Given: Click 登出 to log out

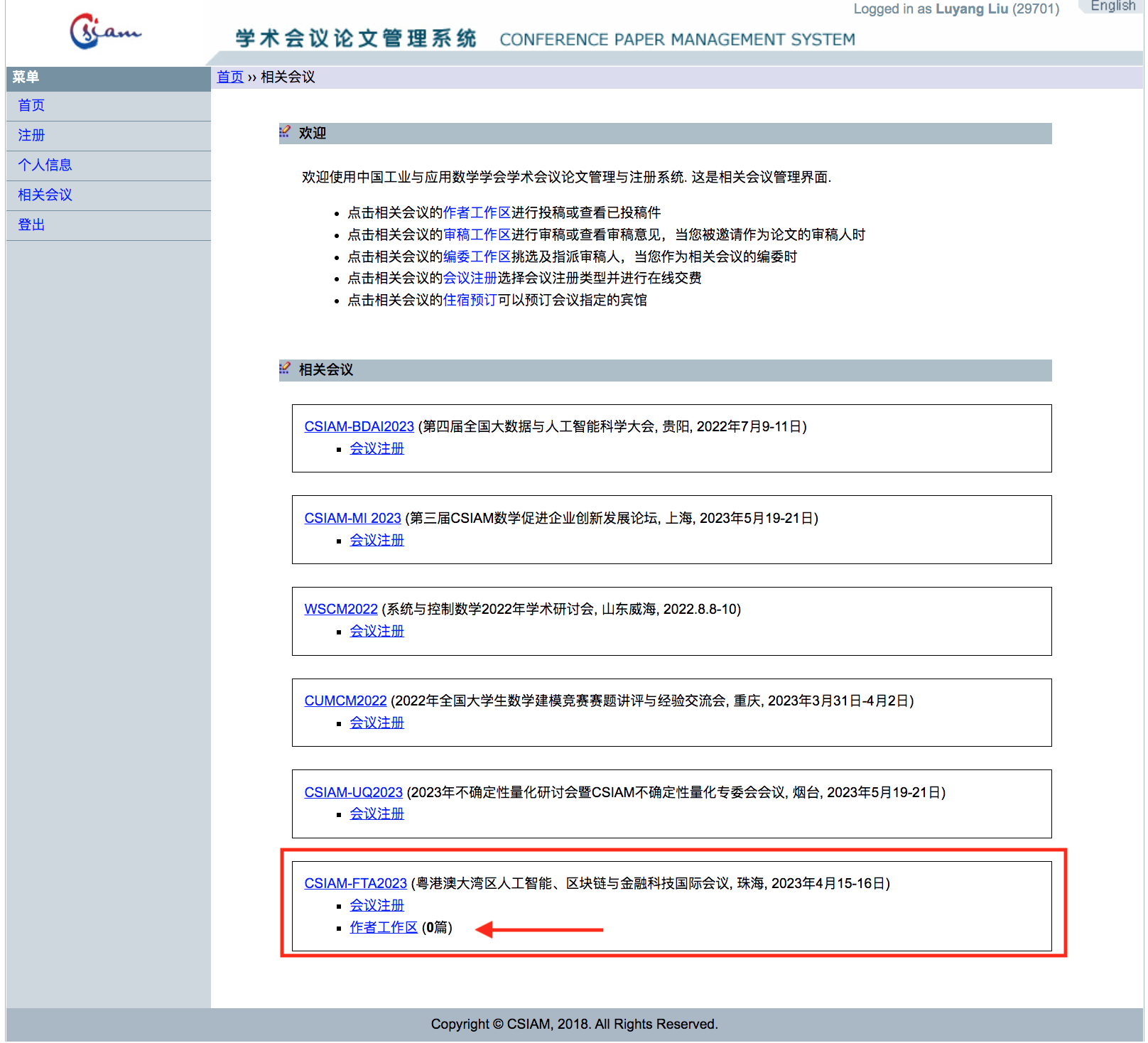Looking at the screenshot, I should pos(31,225).
